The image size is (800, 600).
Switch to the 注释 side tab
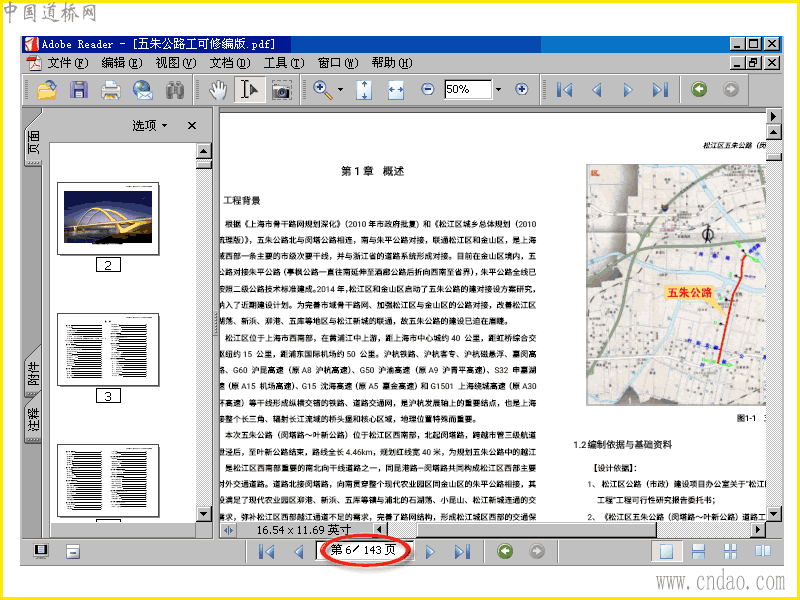[x=33, y=419]
